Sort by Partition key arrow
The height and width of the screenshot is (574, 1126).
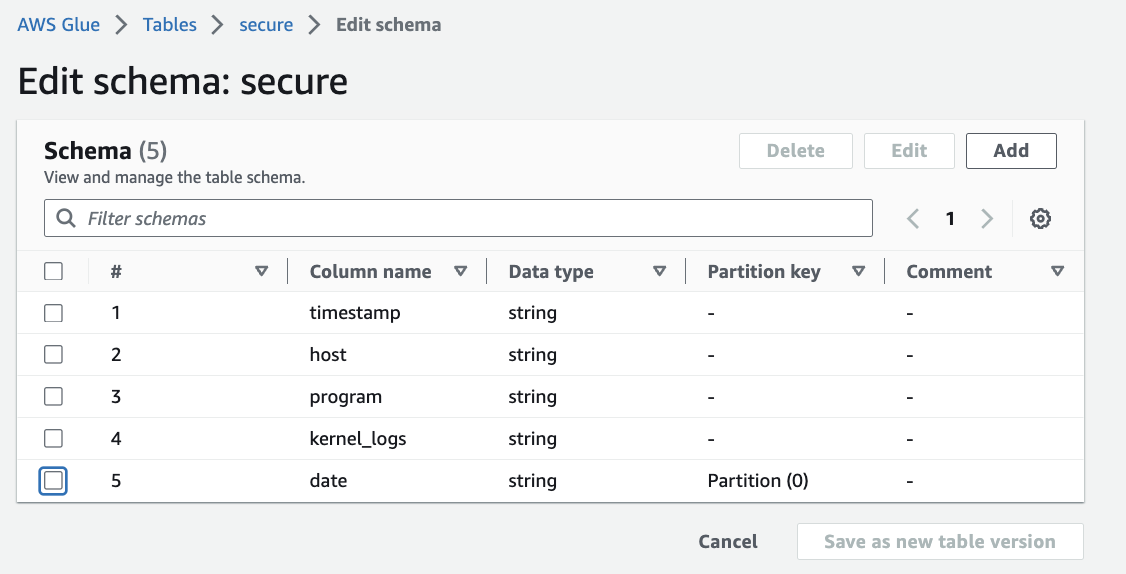pyautogui.click(x=859, y=271)
